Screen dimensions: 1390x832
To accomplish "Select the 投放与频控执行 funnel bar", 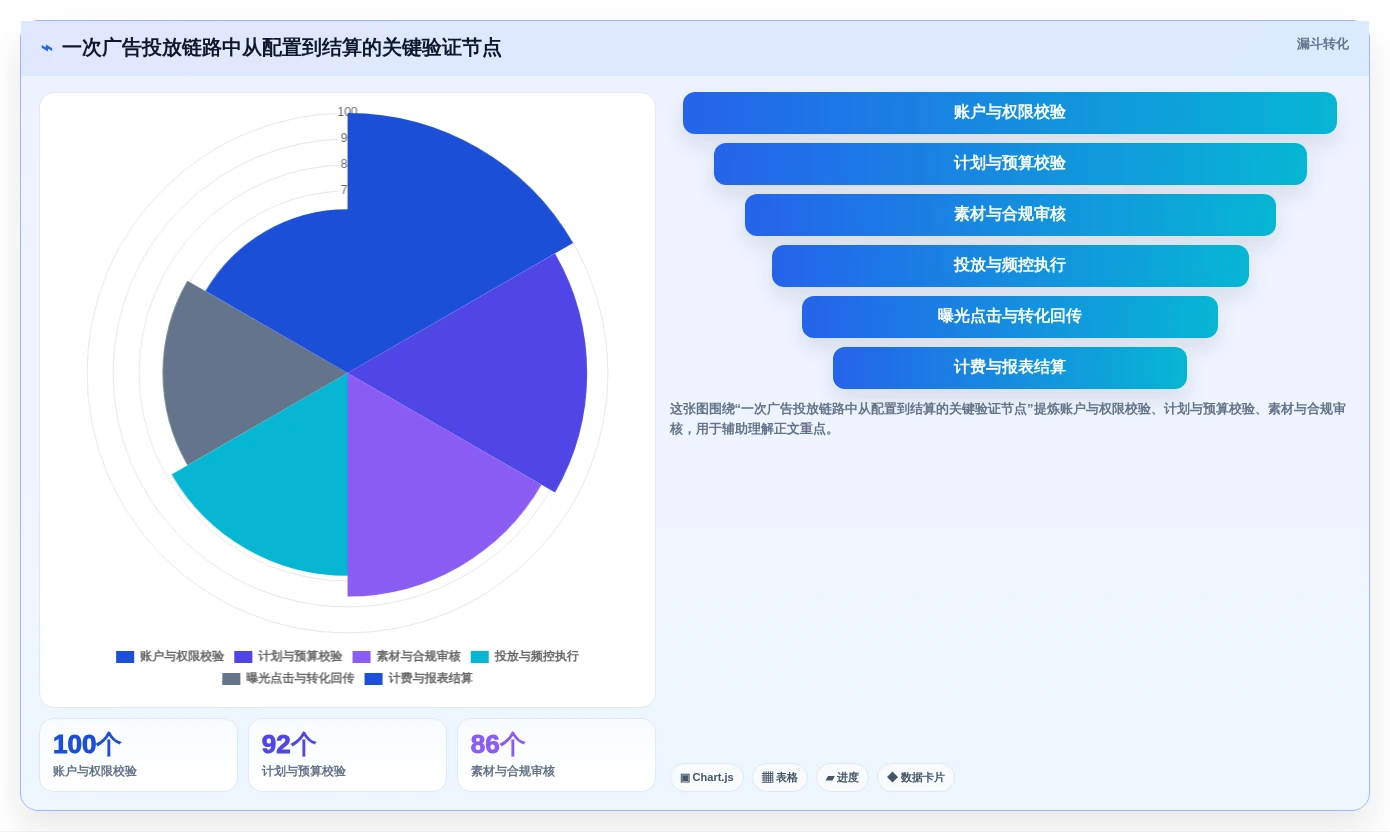I will pyautogui.click(x=1009, y=266).
